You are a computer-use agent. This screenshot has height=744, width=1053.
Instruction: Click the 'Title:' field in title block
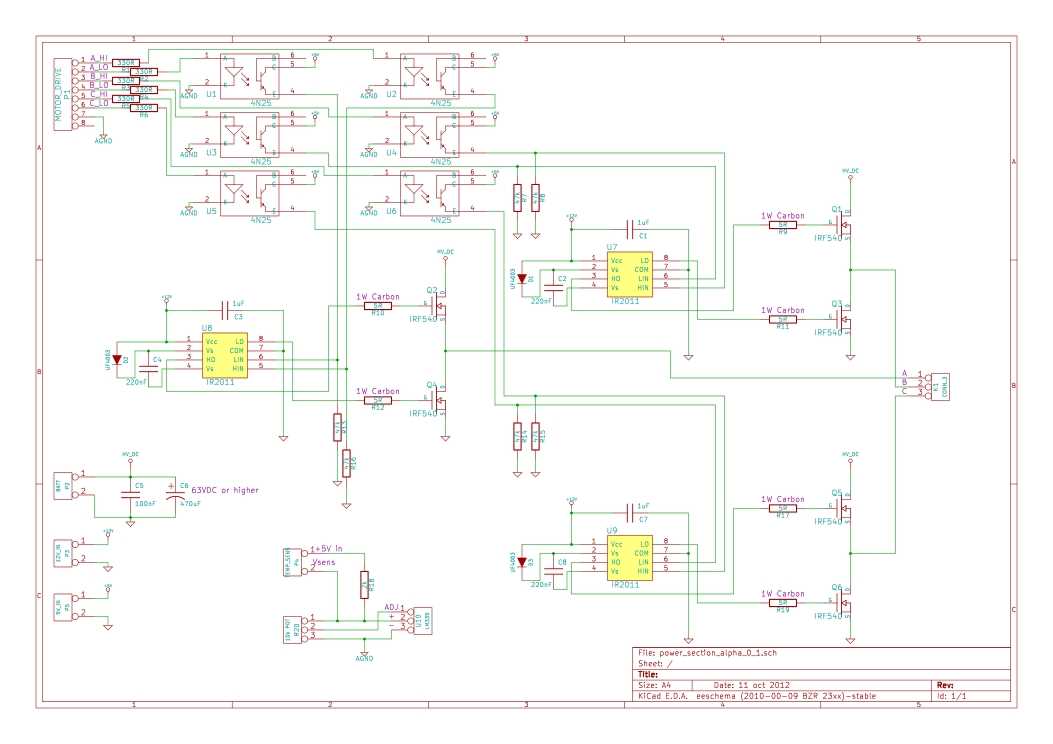(648, 674)
